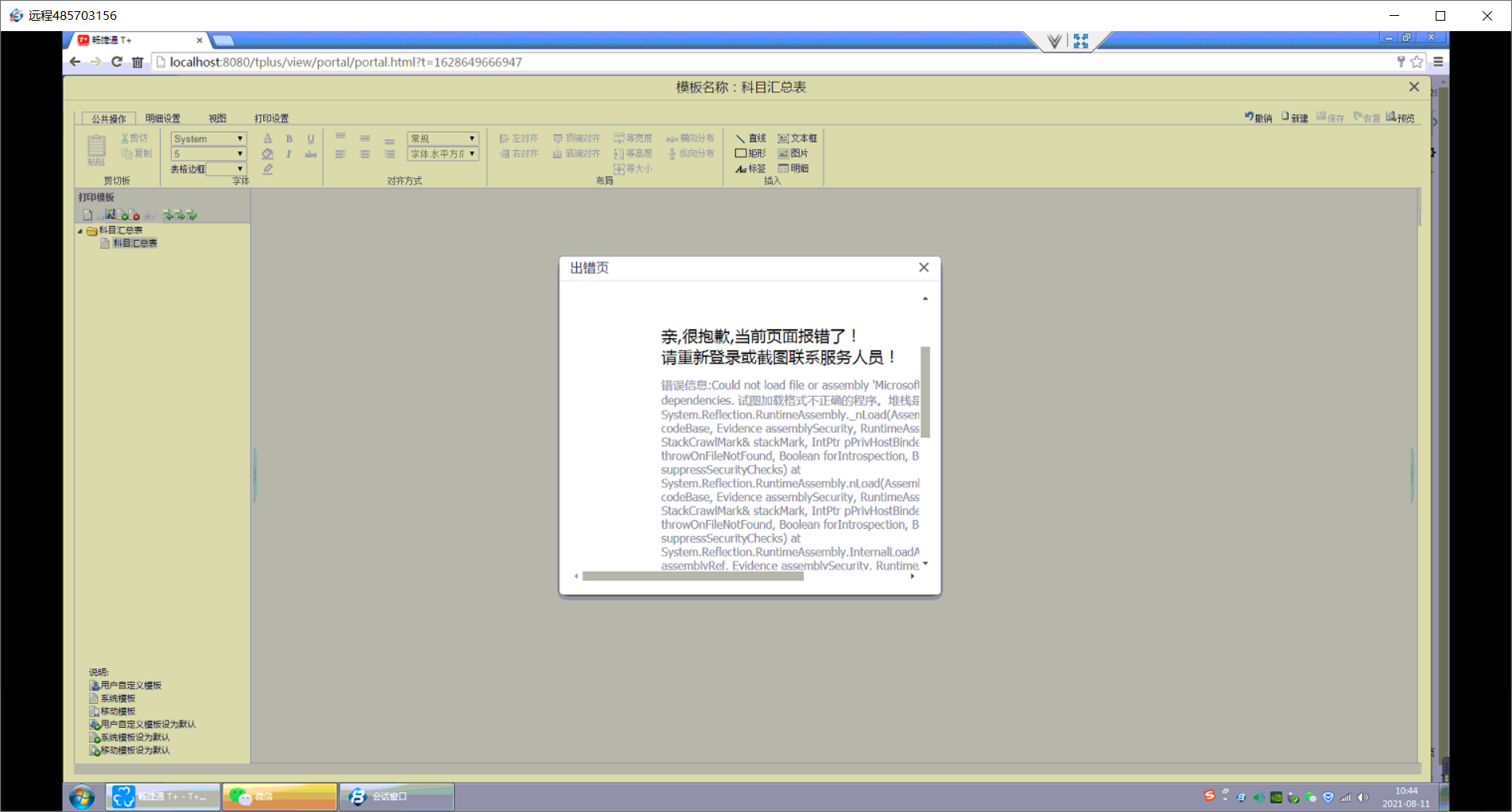Click the 剪切 cut tool
The image size is (1512, 812).
[x=134, y=138]
